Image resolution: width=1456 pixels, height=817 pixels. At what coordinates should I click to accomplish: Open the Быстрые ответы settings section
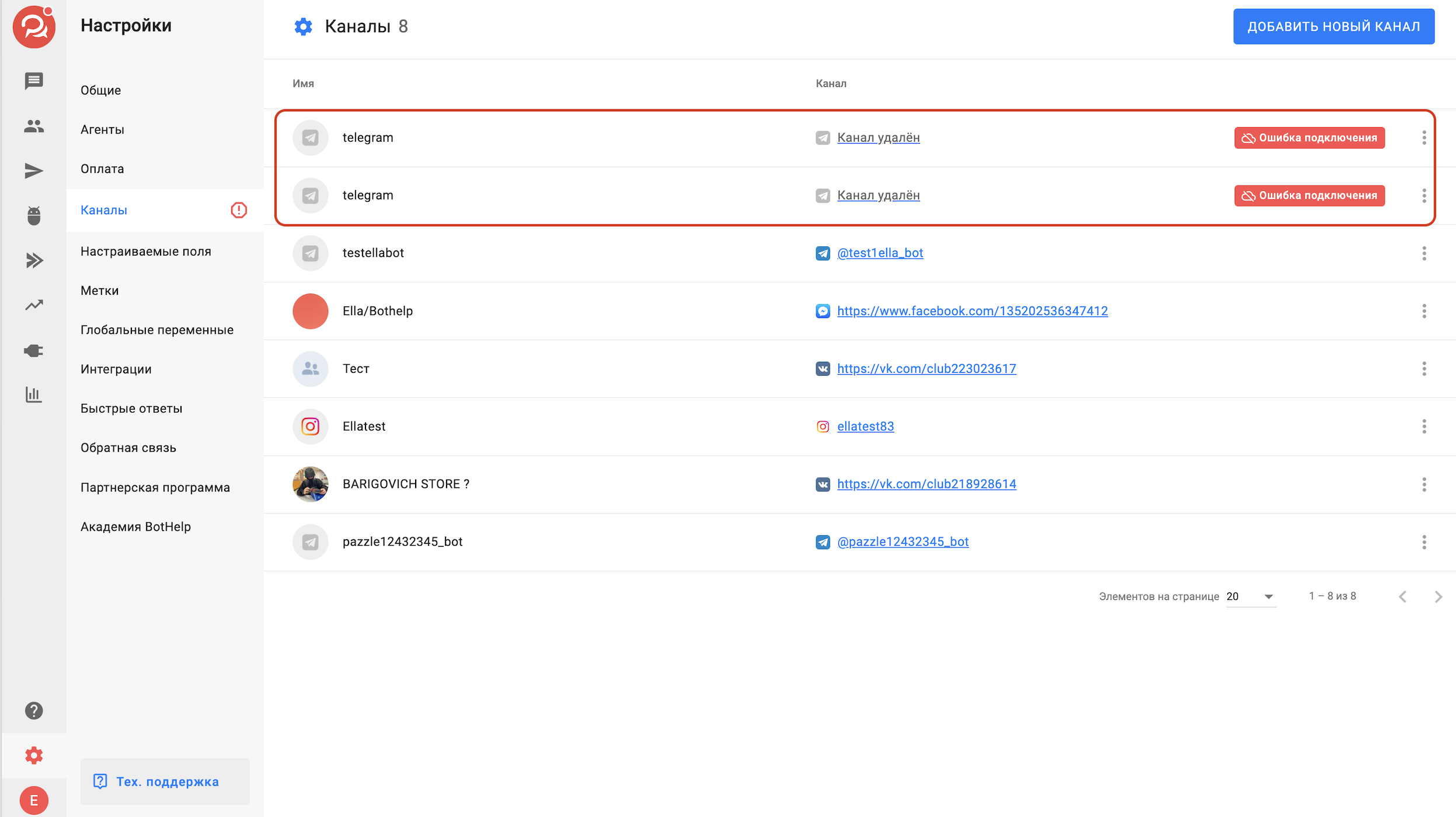(131, 408)
